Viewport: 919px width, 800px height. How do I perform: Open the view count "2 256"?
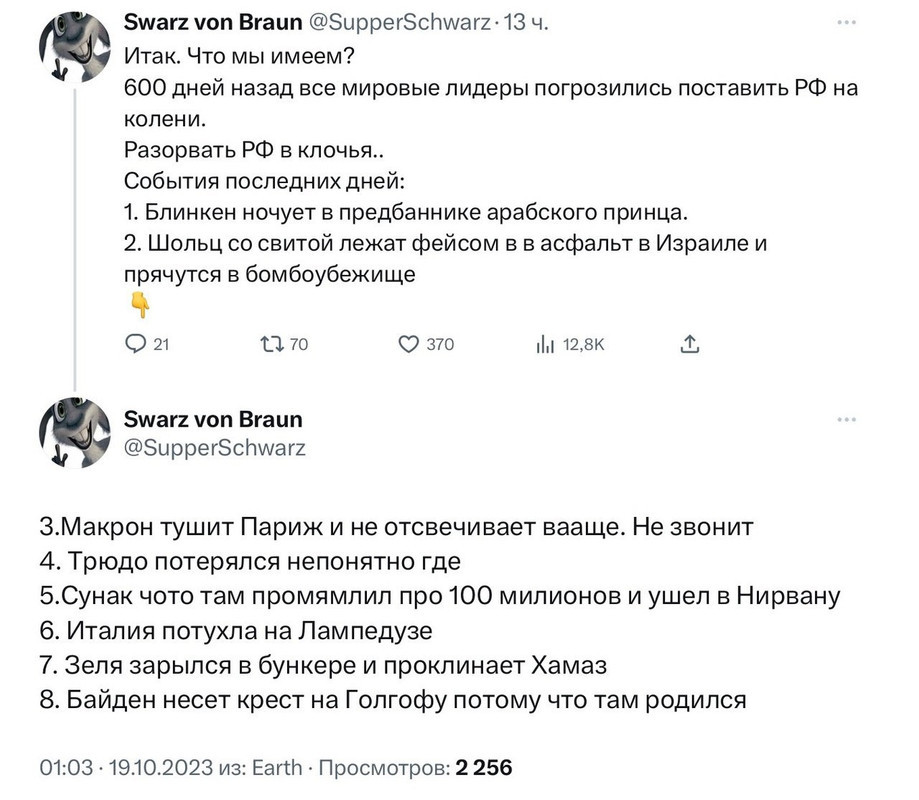[484, 768]
